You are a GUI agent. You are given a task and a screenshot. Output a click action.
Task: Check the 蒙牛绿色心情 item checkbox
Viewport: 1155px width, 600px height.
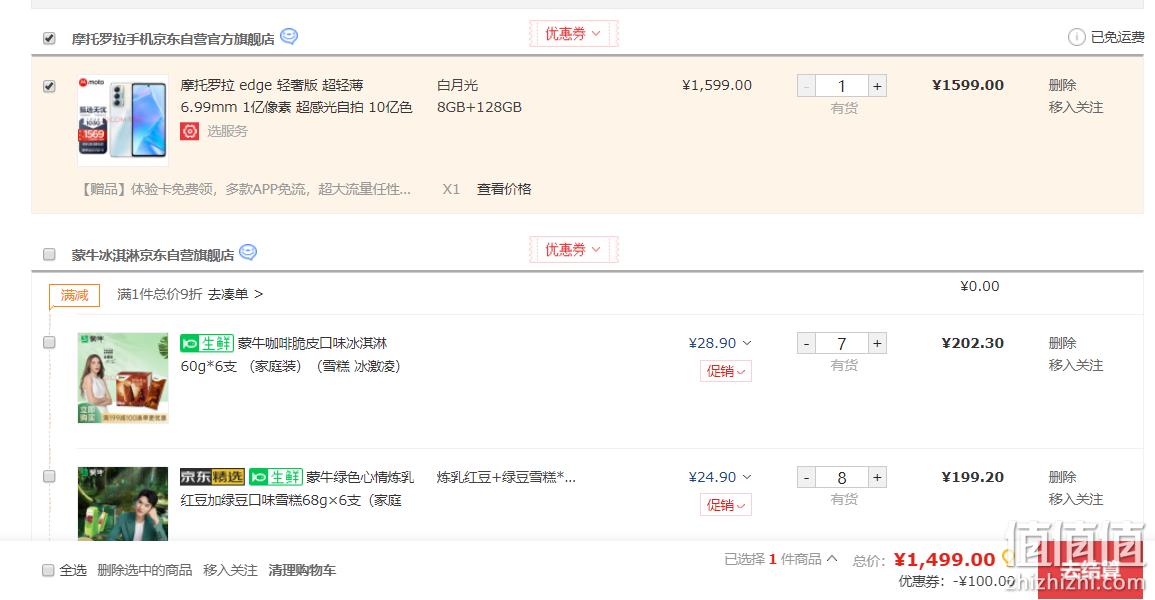click(49, 476)
